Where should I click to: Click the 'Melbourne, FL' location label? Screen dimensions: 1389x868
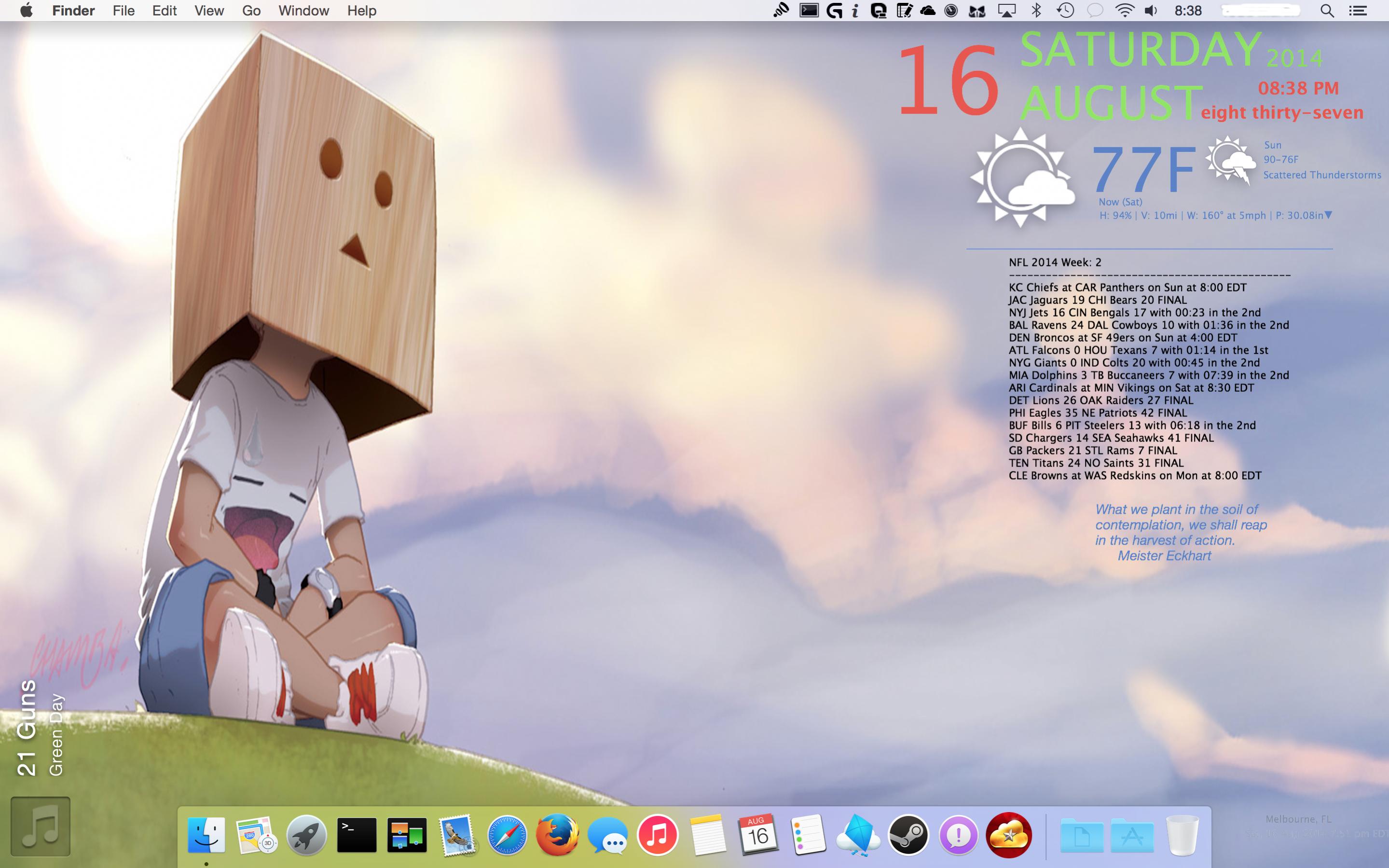coord(1298,819)
